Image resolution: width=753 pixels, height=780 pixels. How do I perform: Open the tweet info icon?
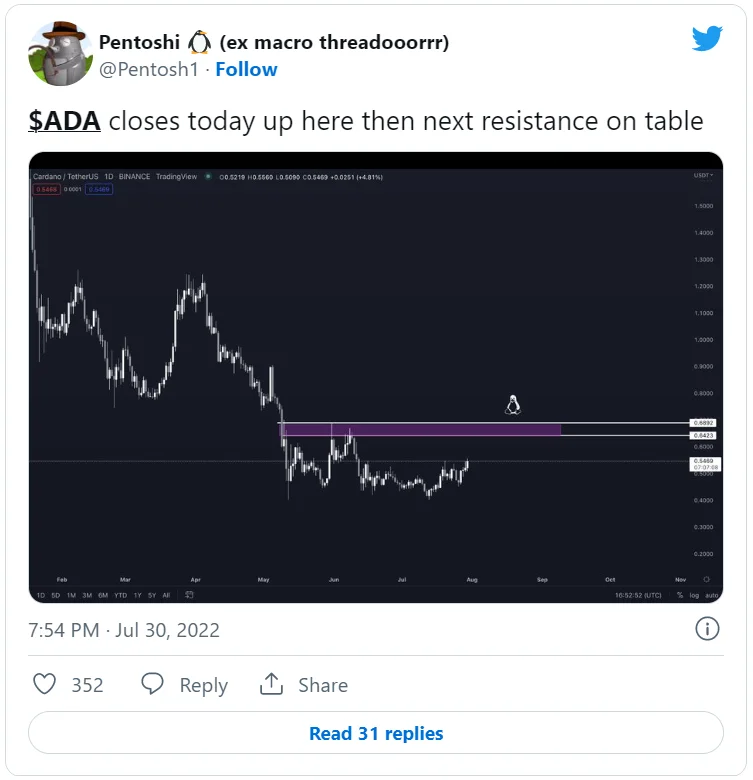(707, 629)
